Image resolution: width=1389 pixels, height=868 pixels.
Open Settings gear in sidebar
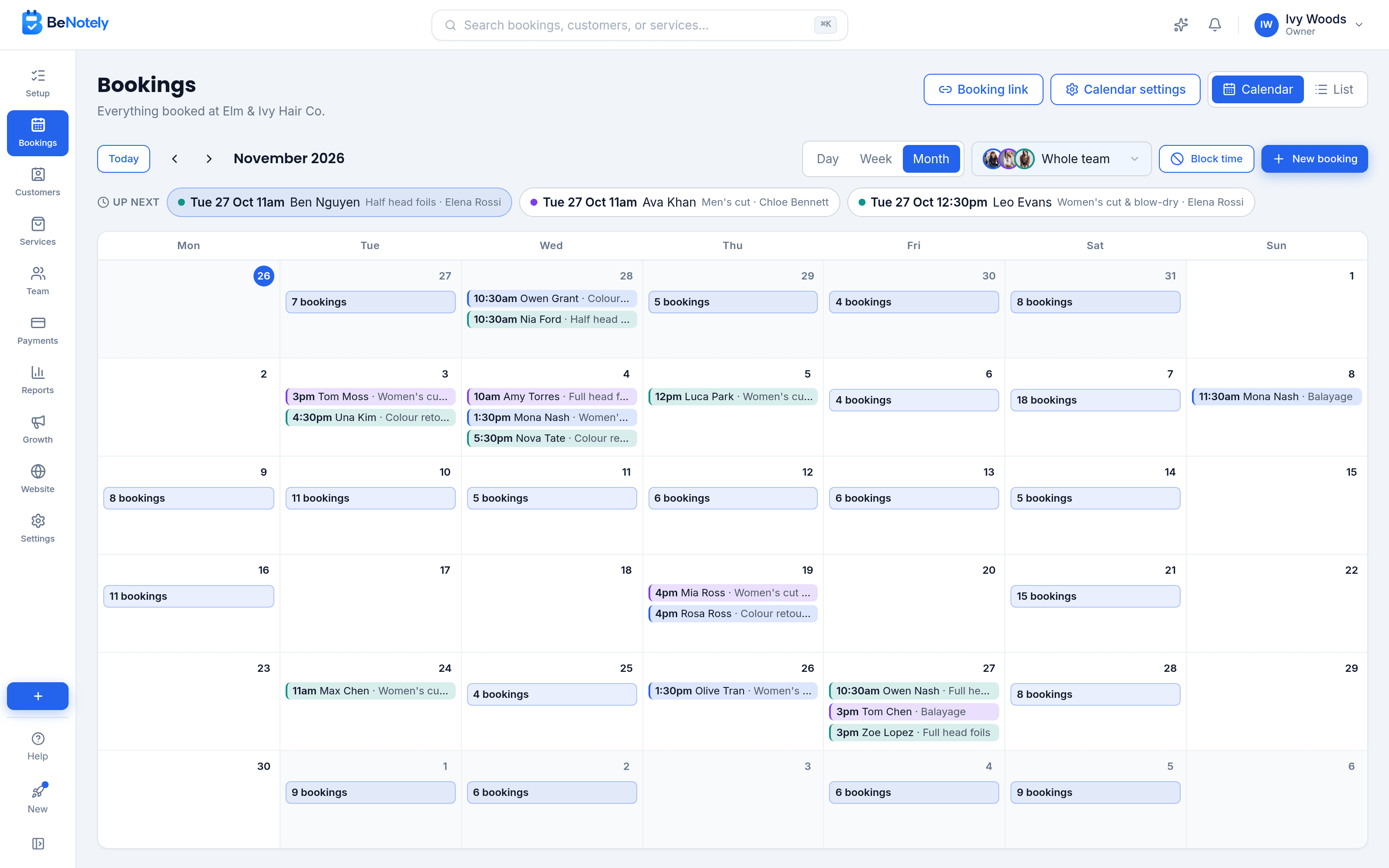(38, 528)
